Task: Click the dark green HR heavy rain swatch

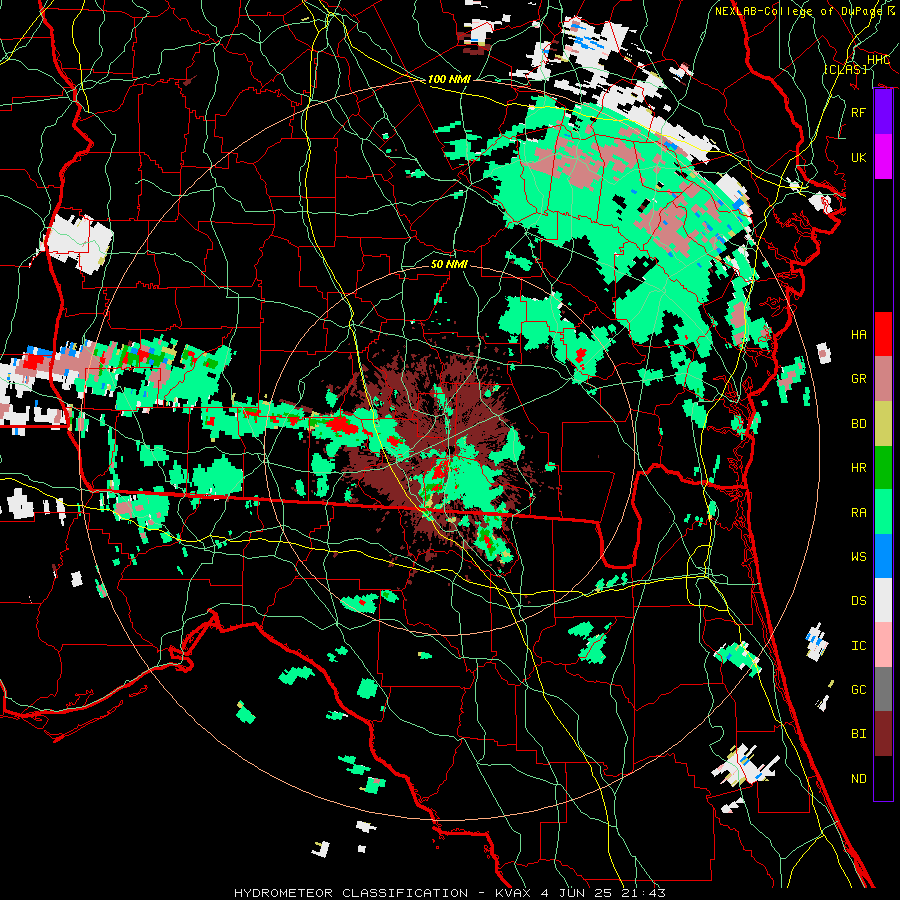Action: click(883, 467)
